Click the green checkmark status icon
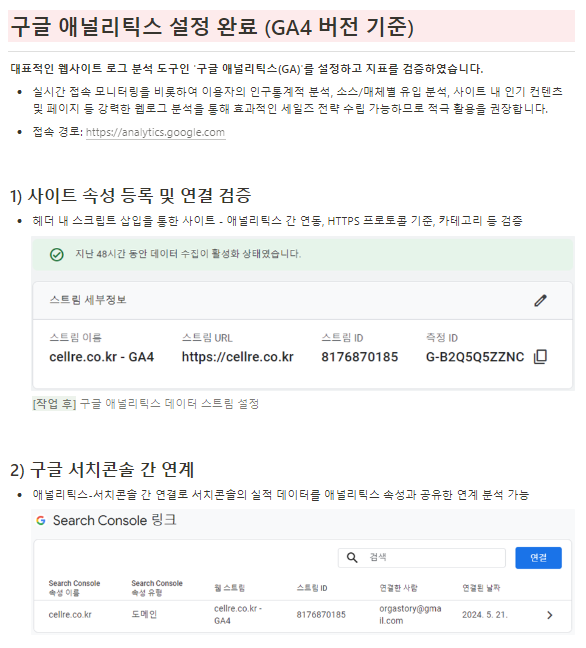Screen dimensions: 586x648 [57, 254]
